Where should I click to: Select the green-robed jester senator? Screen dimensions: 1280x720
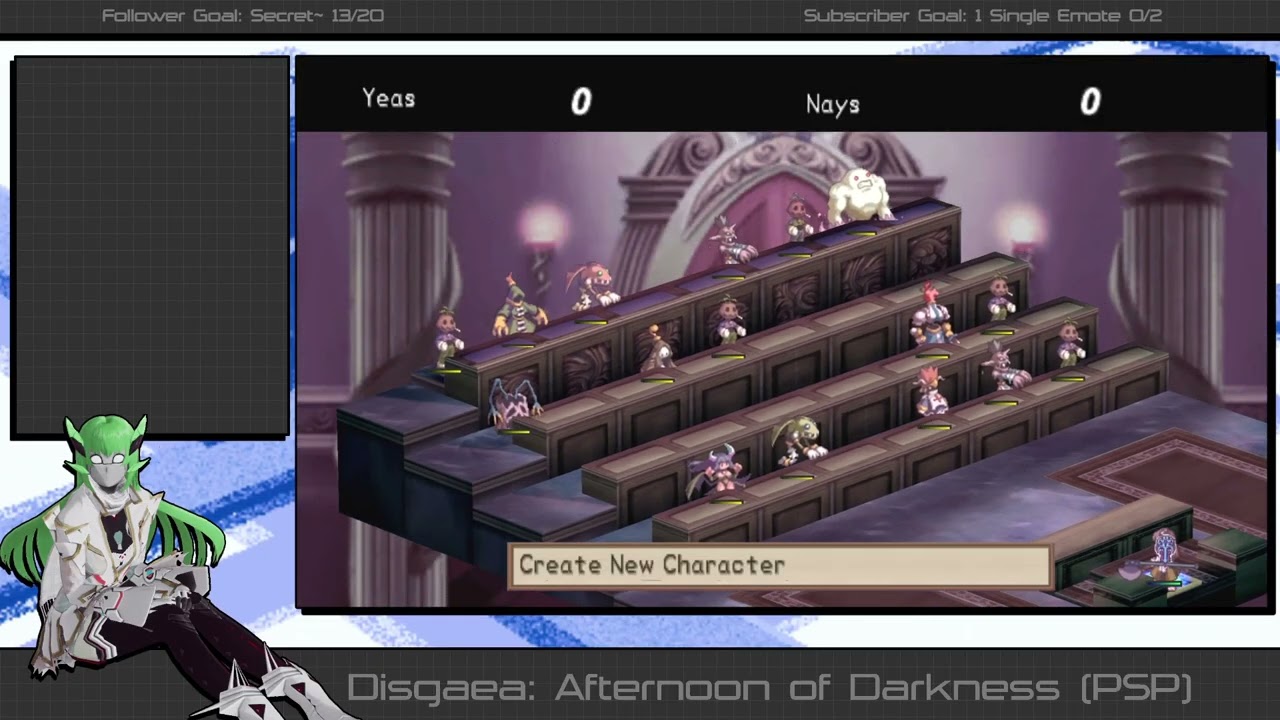point(518,306)
